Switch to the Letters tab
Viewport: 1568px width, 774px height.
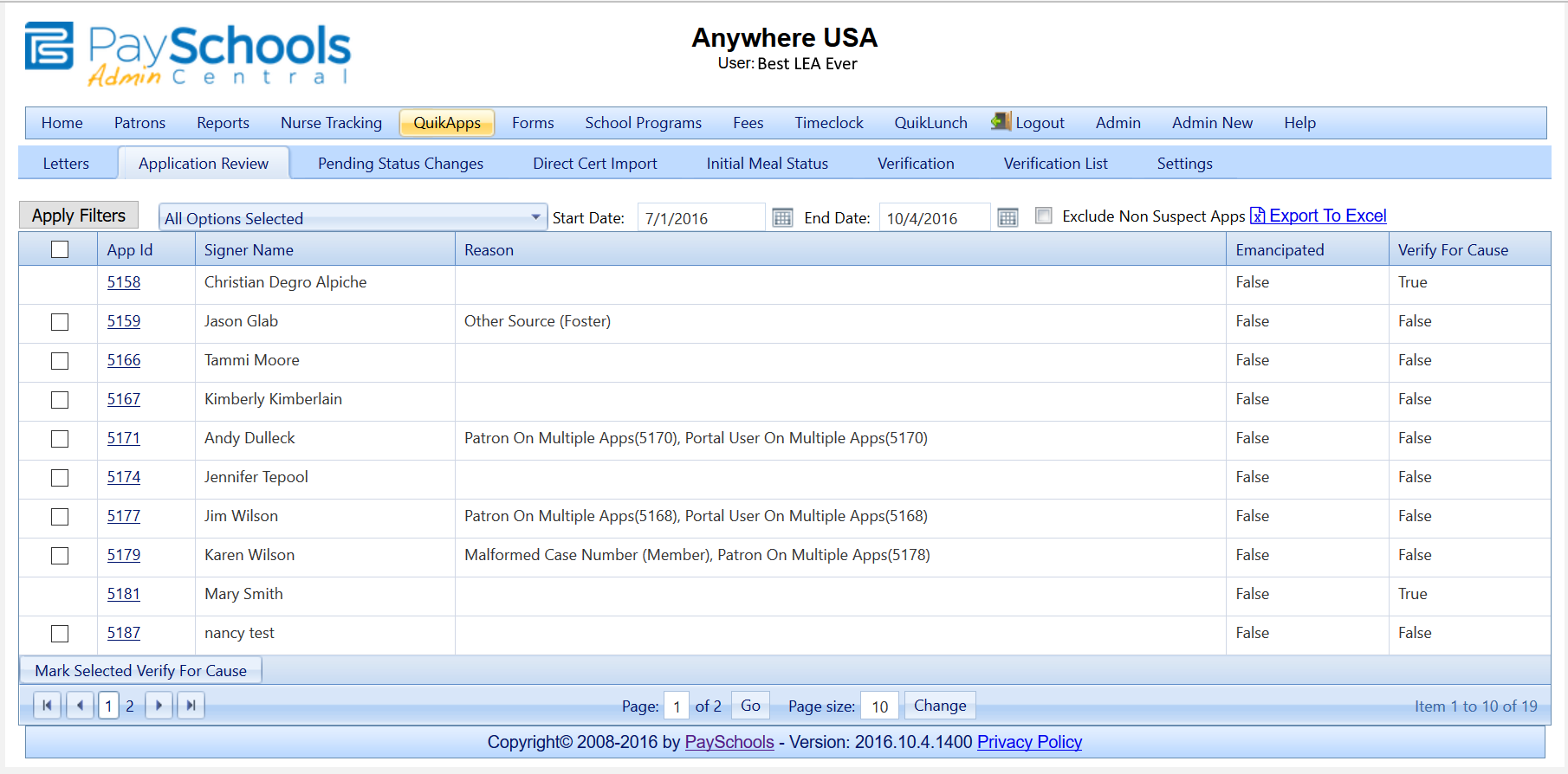point(66,164)
